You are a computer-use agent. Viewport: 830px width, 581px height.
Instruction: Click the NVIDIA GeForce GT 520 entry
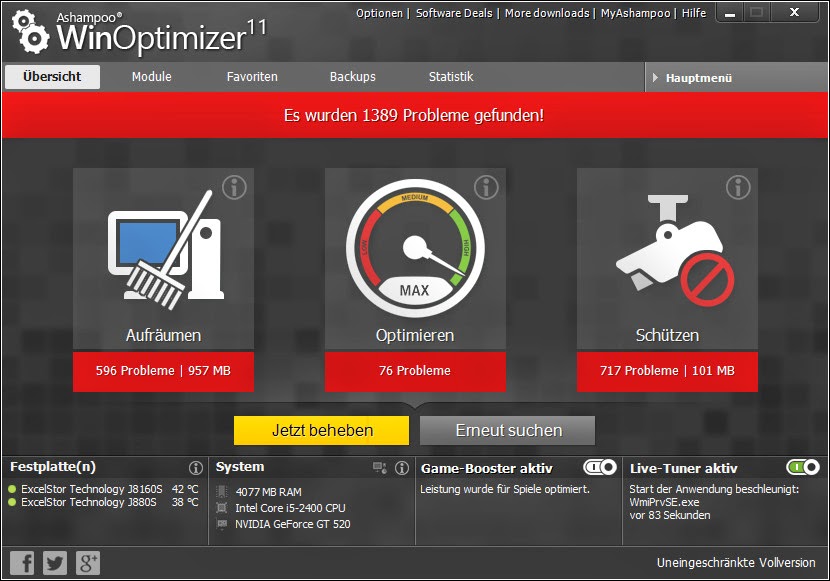pyautogui.click(x=293, y=524)
